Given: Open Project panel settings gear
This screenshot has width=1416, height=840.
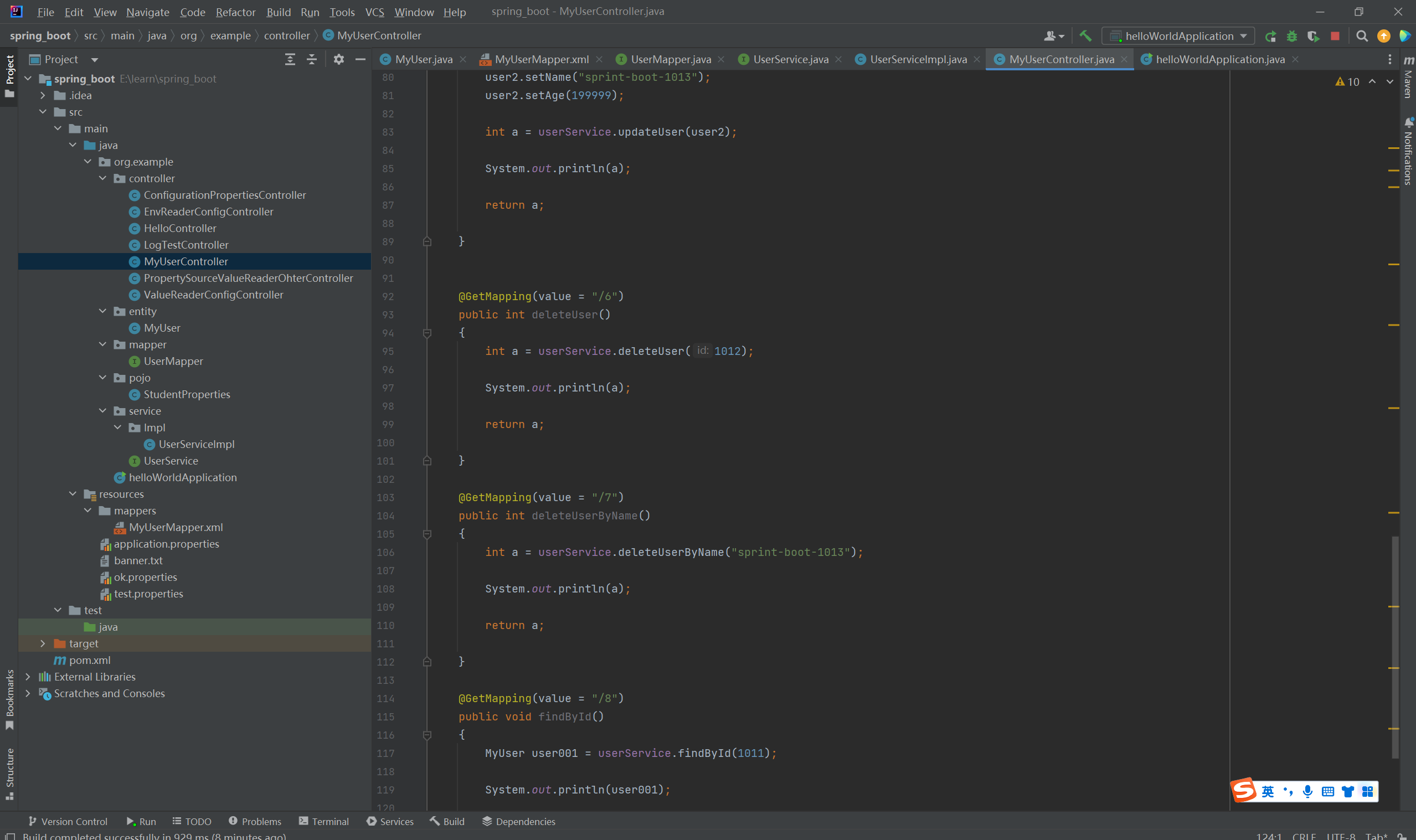Looking at the screenshot, I should tap(338, 59).
